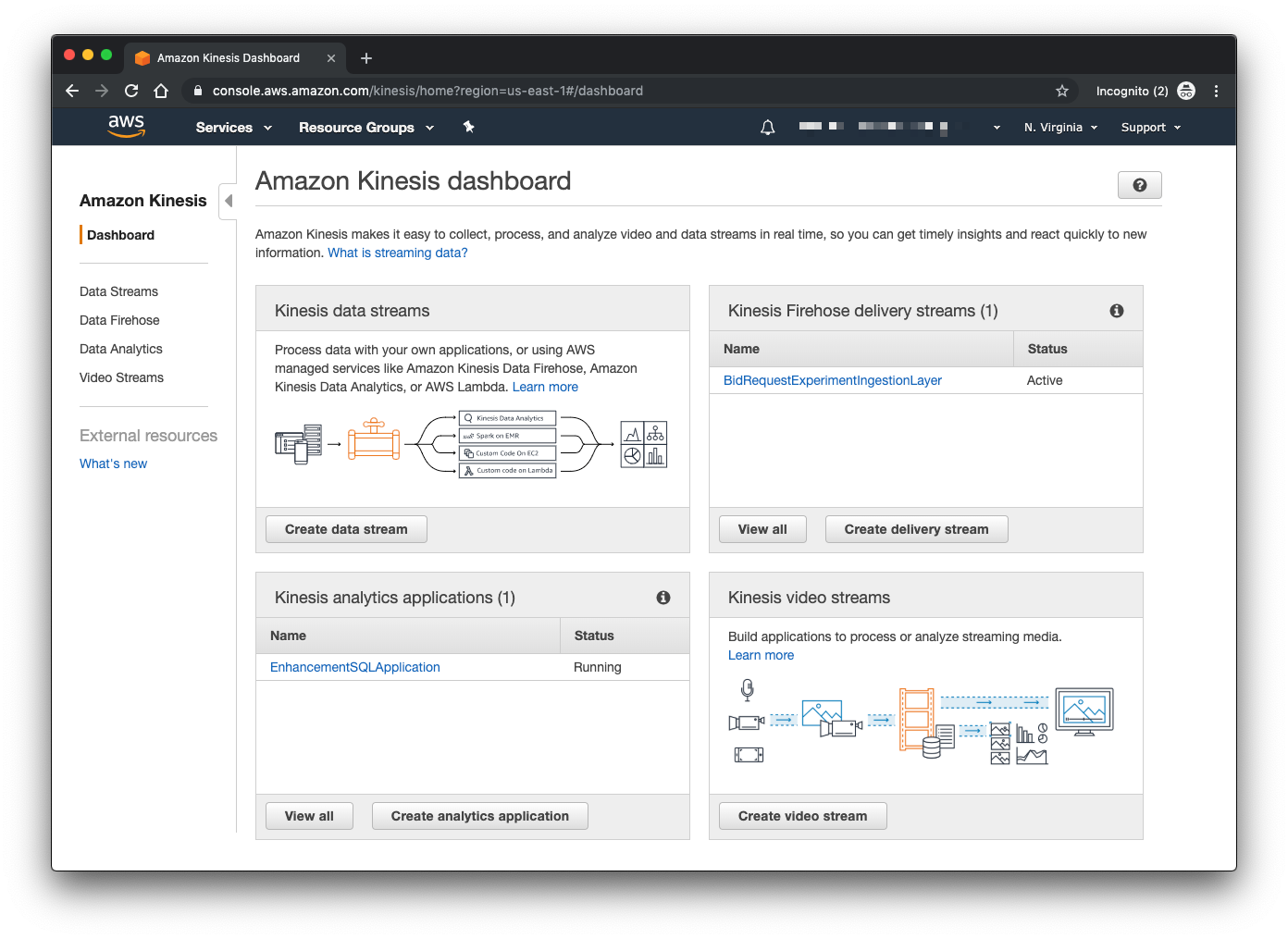Click the 'External resources' sidebar heading
The image size is (1288, 939).
148,436
